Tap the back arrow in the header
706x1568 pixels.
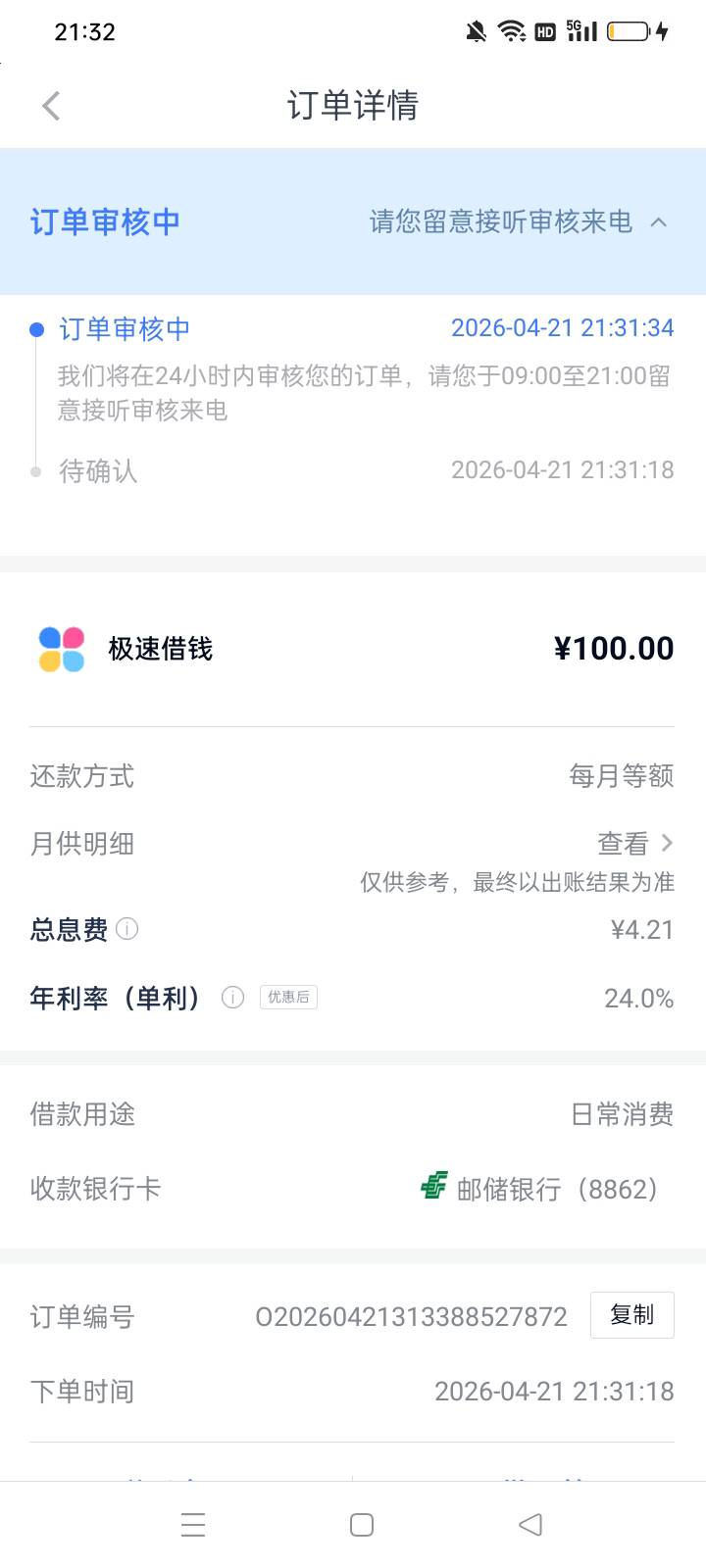click(x=52, y=106)
